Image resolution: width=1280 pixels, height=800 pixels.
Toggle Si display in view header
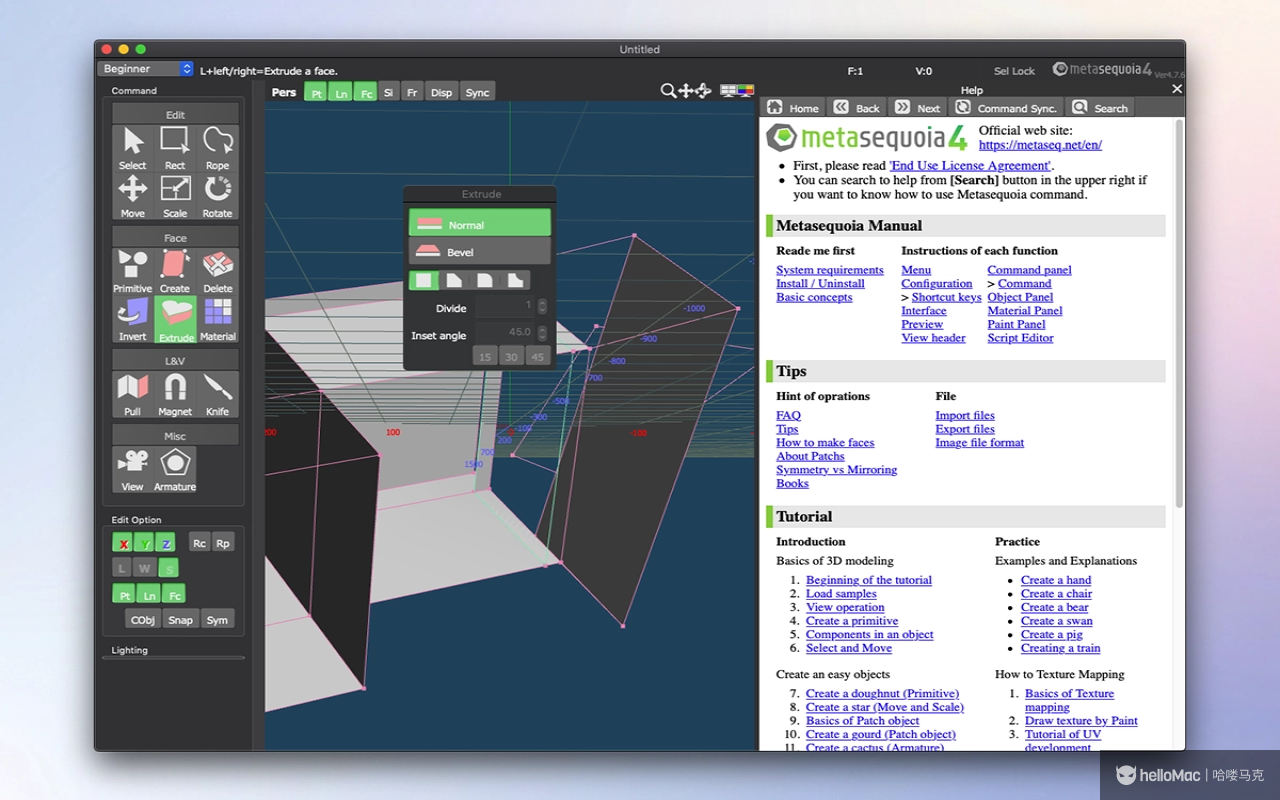point(388,92)
